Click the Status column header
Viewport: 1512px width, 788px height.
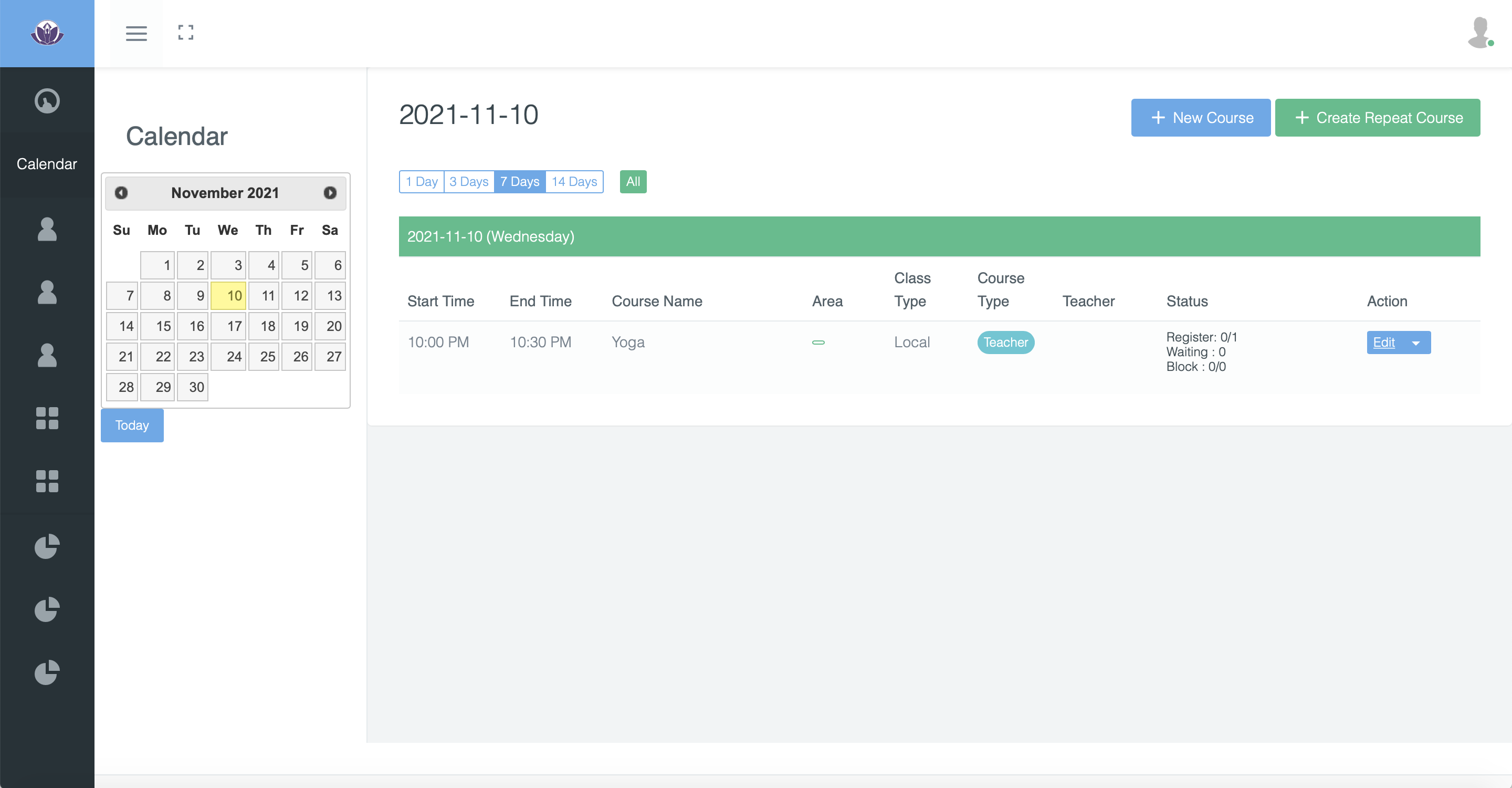1187,301
